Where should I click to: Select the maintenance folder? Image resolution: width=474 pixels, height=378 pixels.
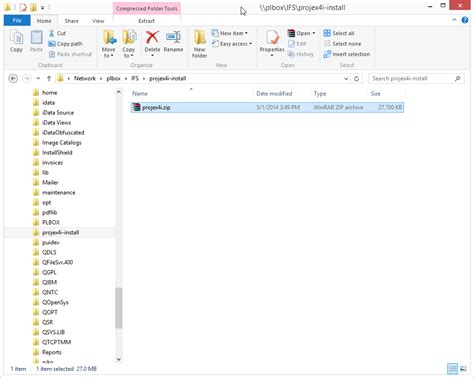pos(58,193)
